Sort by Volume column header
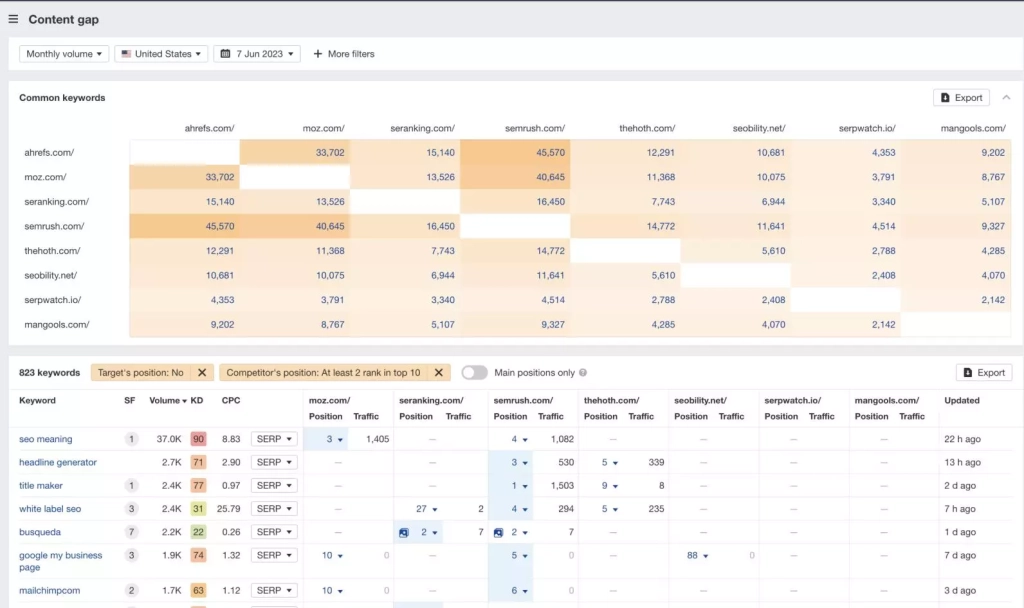The image size is (1024, 608). click(x=168, y=400)
